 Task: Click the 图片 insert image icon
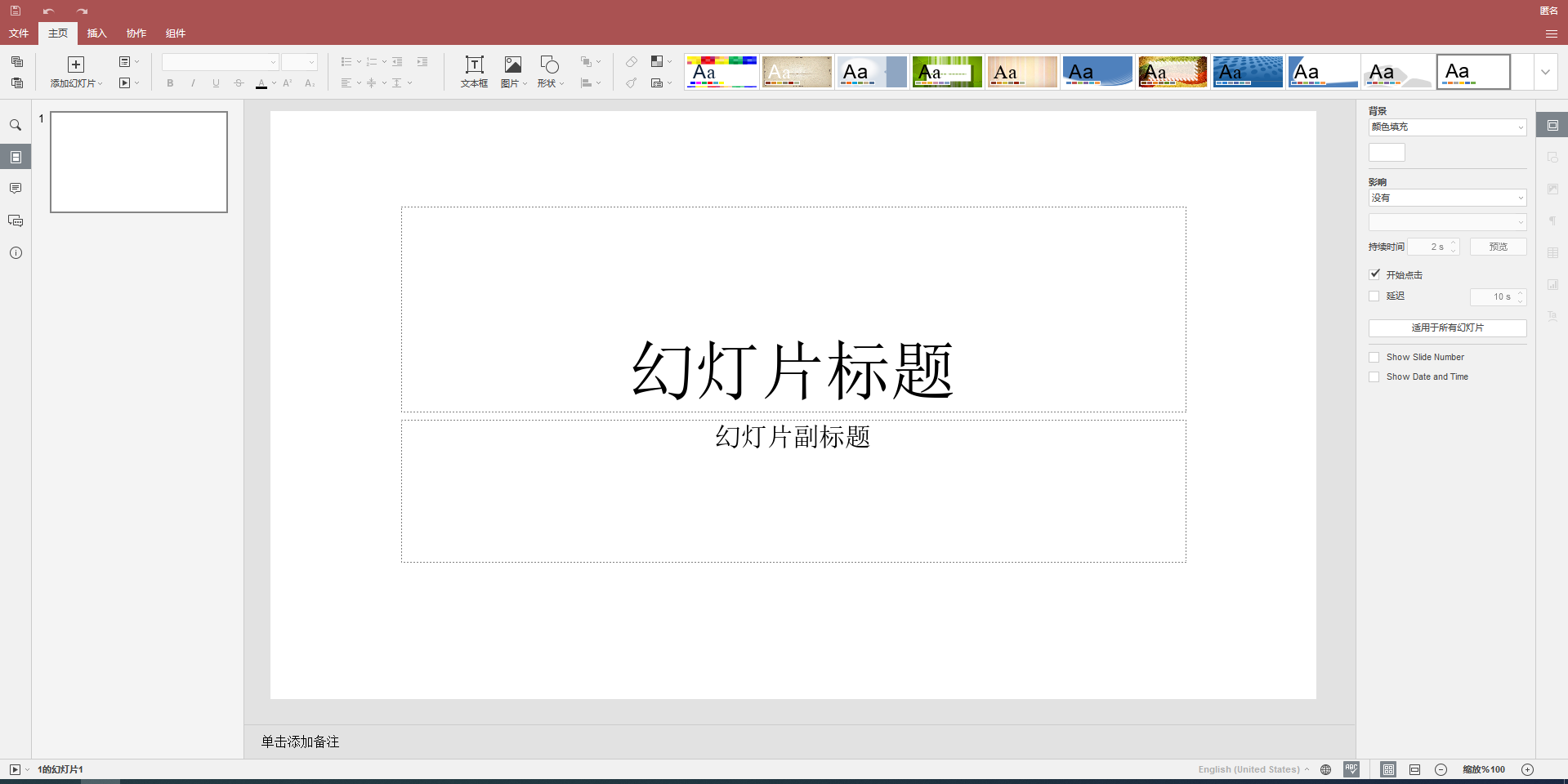[512, 65]
